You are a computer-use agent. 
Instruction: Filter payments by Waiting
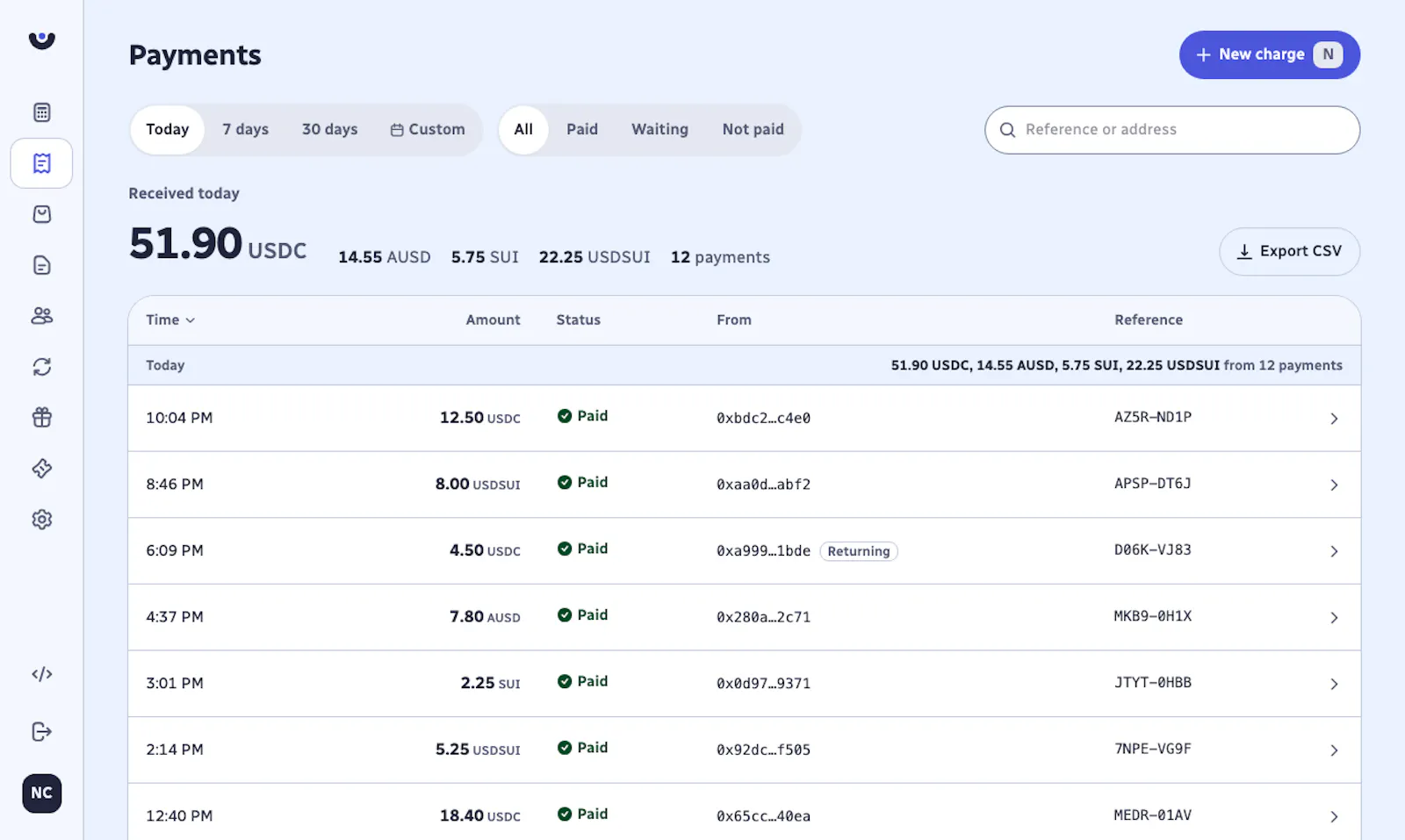(x=659, y=130)
